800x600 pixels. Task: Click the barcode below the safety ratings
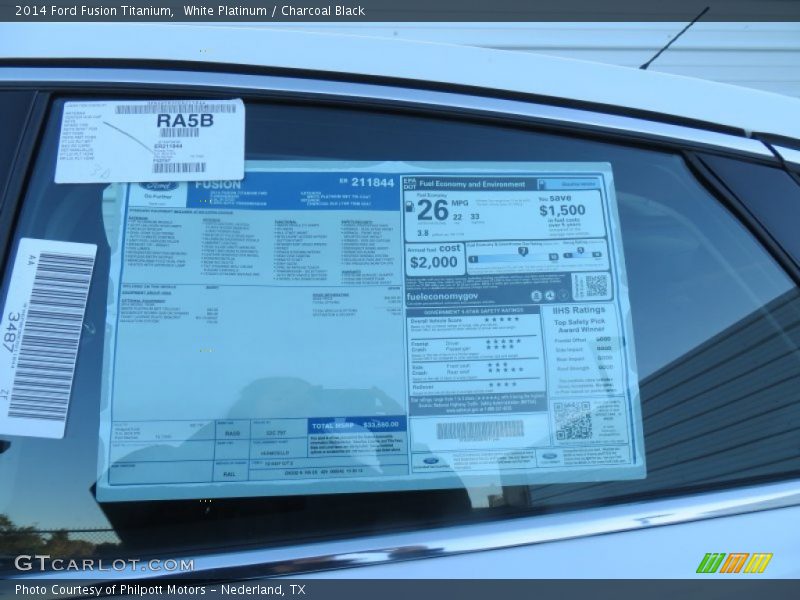tap(479, 430)
